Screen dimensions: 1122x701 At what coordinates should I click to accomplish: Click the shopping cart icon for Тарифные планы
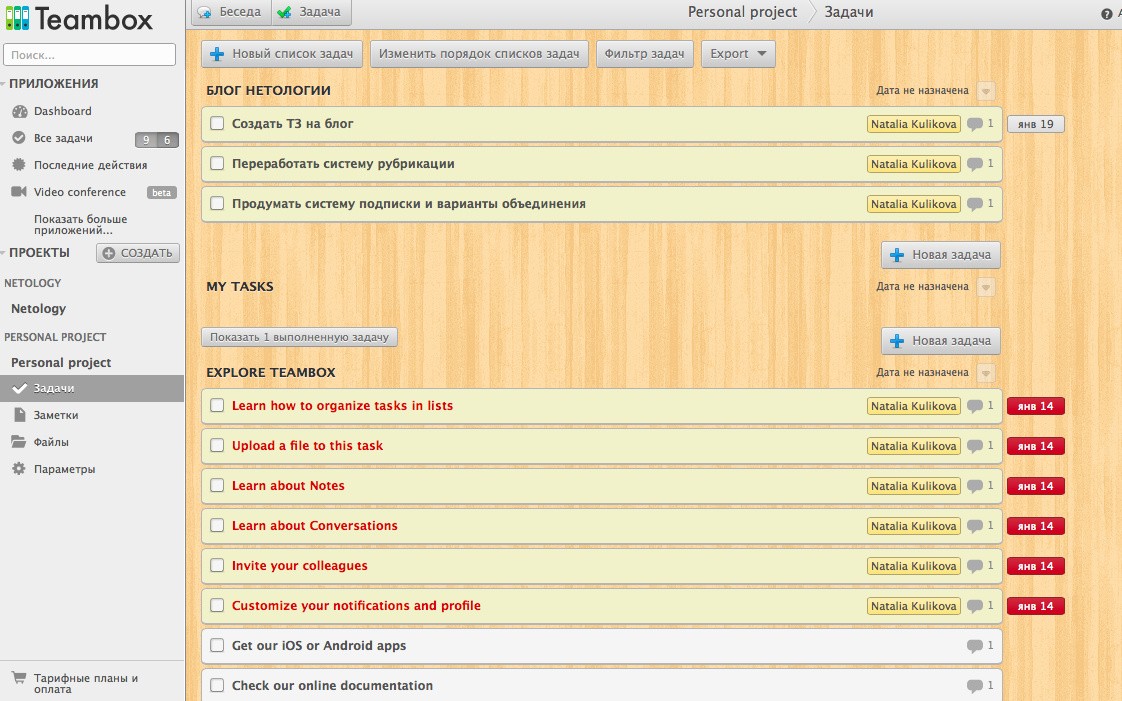pos(19,679)
